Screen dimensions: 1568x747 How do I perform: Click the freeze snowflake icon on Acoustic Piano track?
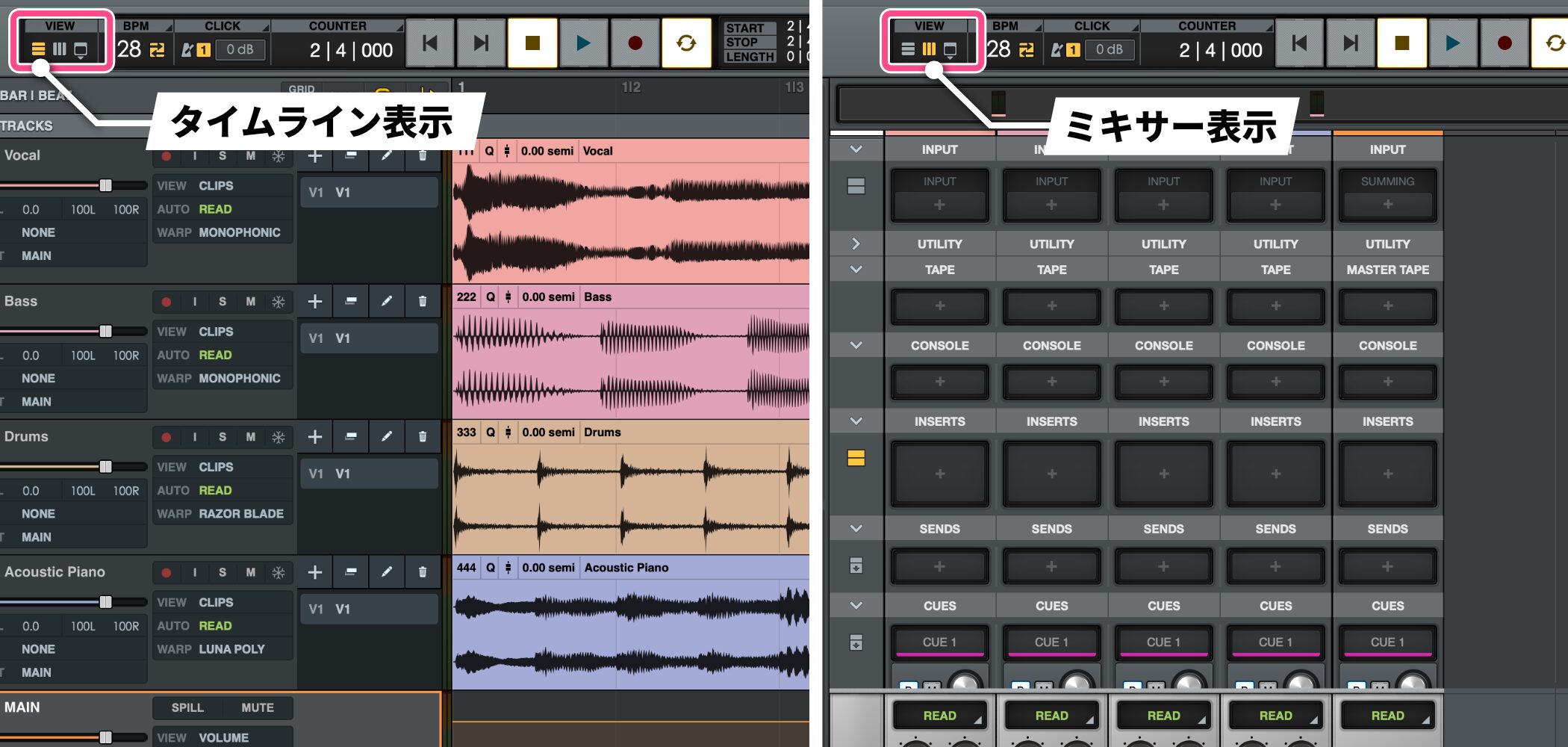tap(279, 573)
